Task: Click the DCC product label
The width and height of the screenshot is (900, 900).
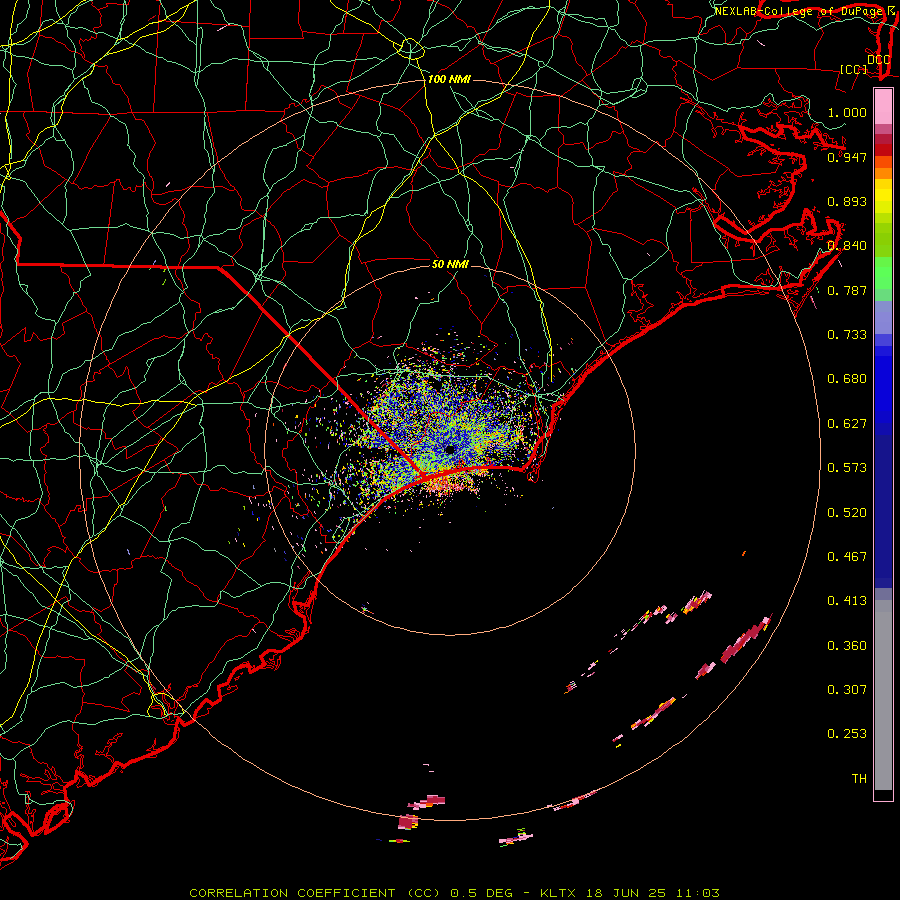Action: (879, 59)
